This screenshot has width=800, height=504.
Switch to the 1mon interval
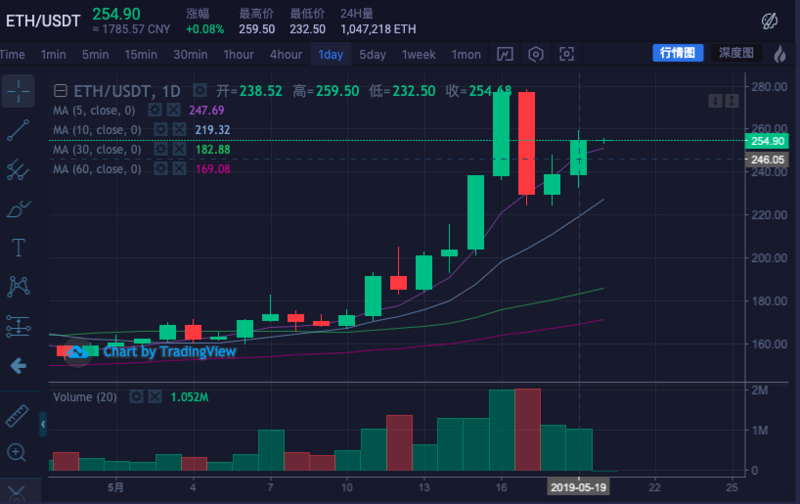tap(466, 55)
